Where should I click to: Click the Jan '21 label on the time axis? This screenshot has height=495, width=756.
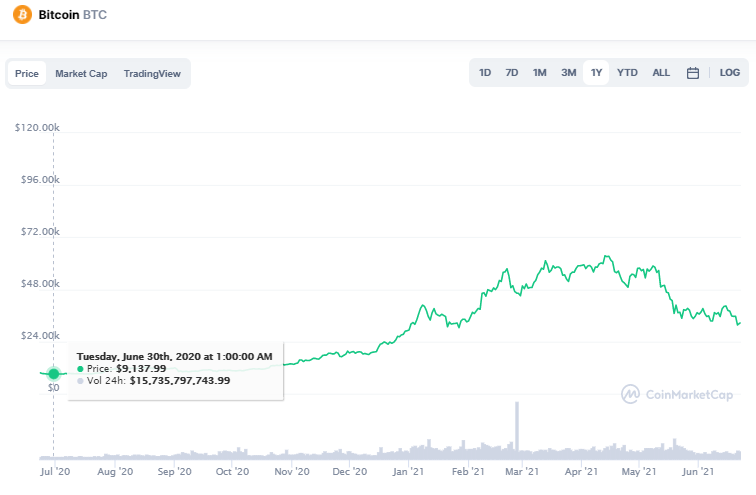(x=408, y=471)
